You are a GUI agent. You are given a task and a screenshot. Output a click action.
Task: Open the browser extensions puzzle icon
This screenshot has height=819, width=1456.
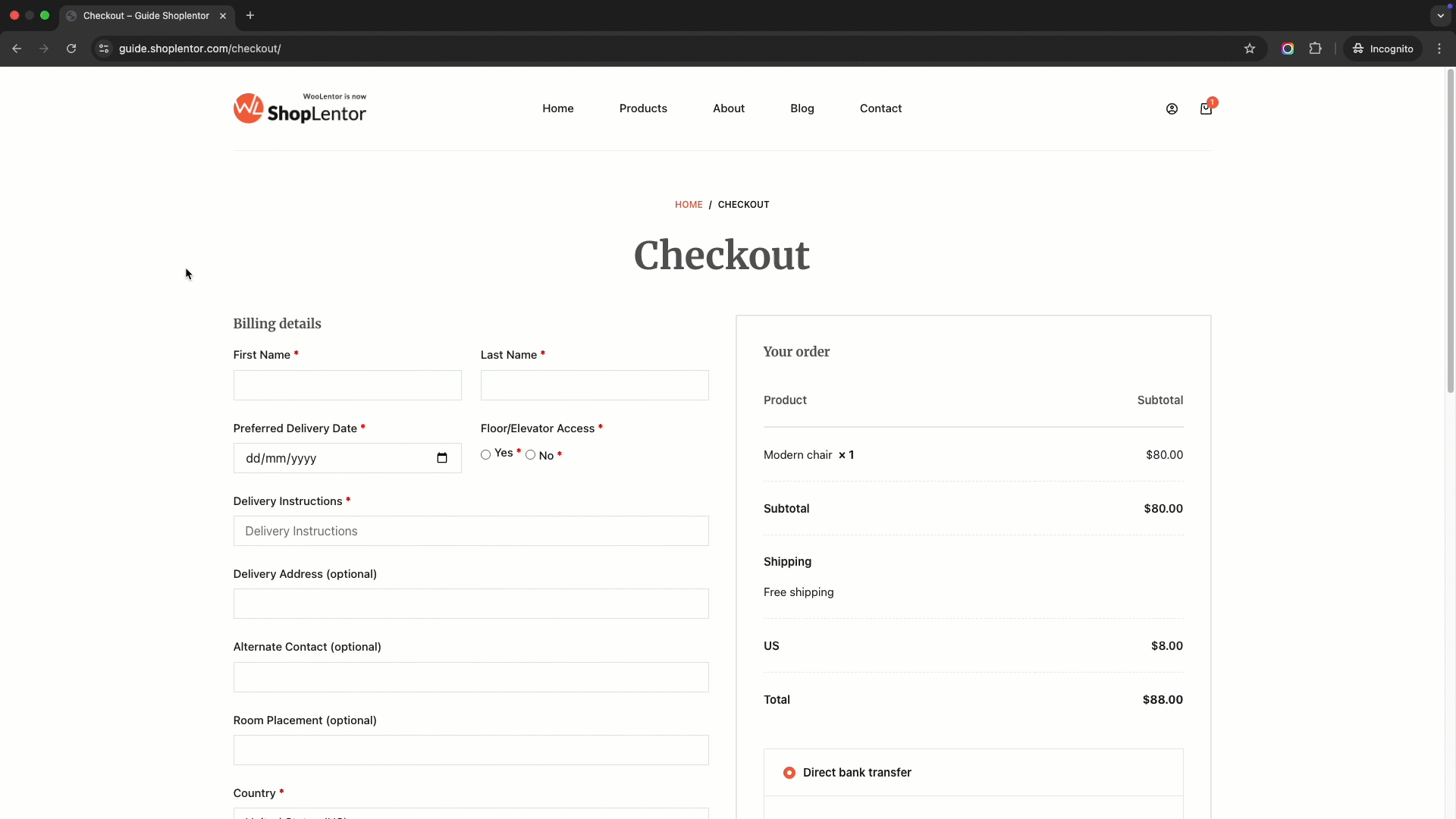pos(1315,49)
